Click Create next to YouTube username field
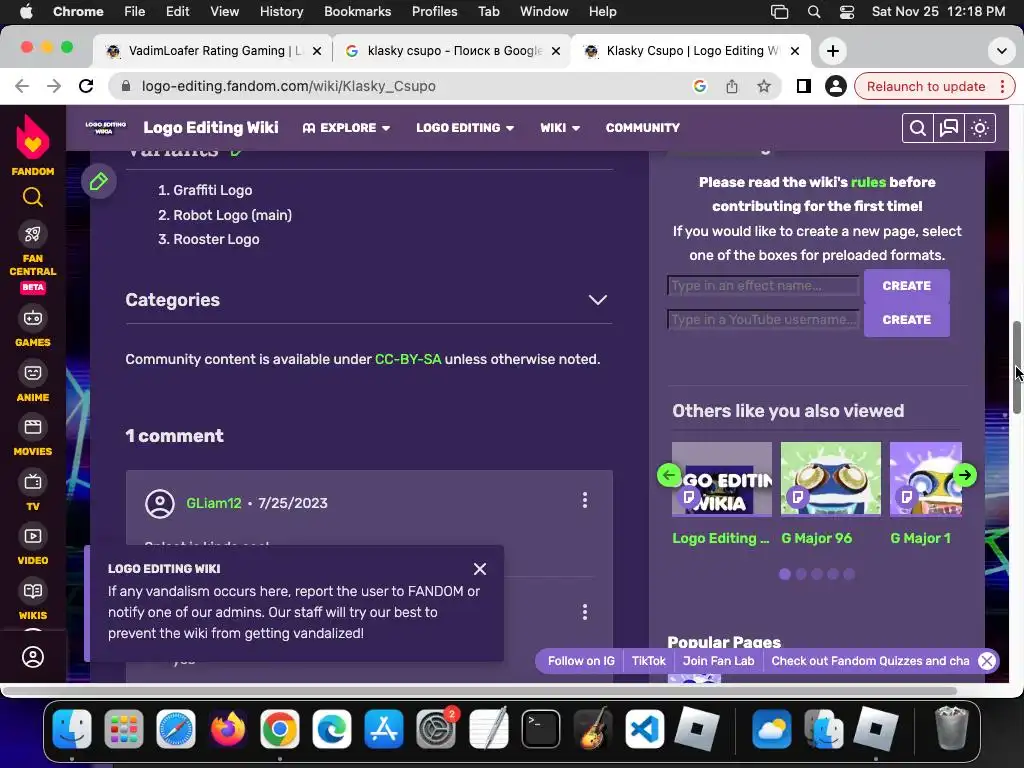This screenshot has width=1024, height=768. 906,320
